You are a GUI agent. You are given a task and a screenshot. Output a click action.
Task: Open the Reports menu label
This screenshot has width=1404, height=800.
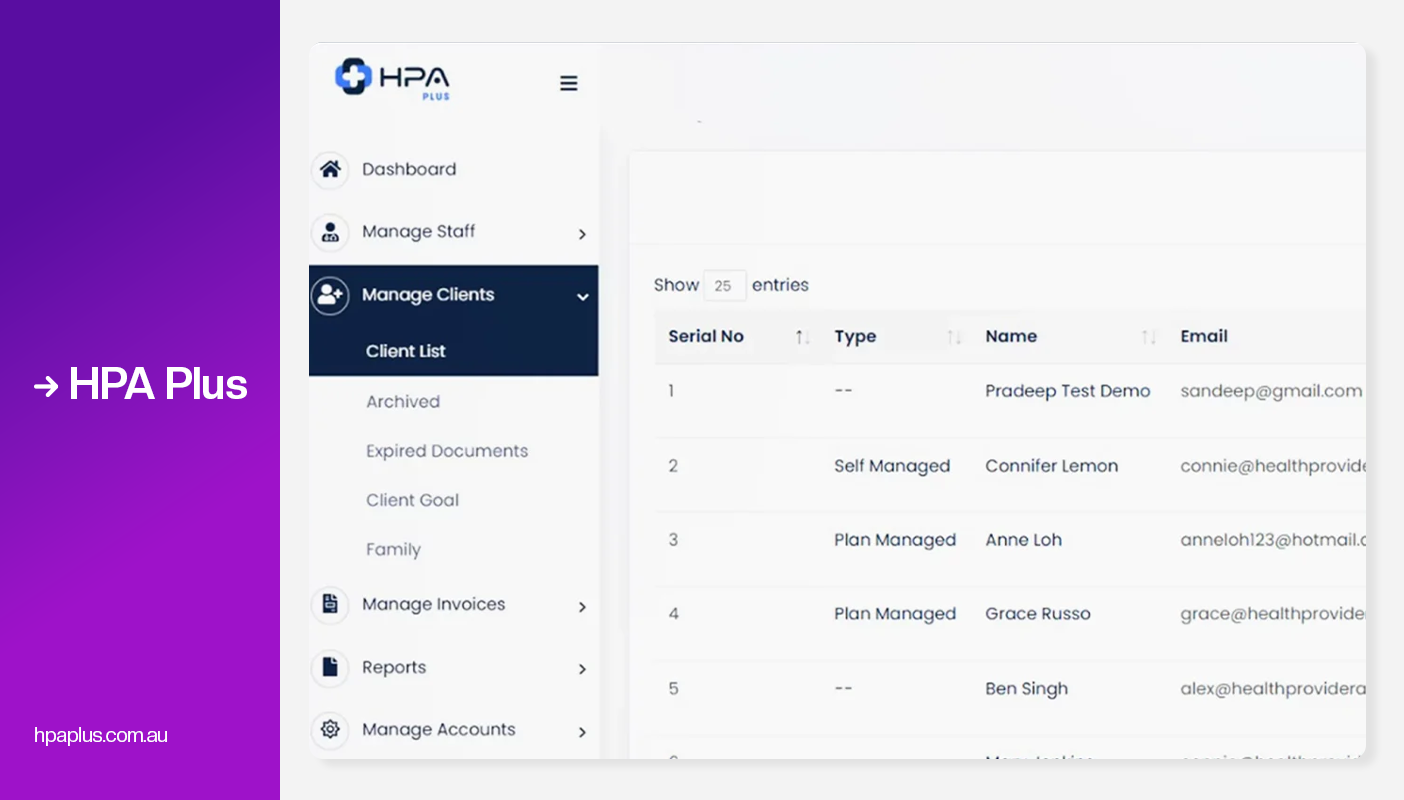pos(394,667)
